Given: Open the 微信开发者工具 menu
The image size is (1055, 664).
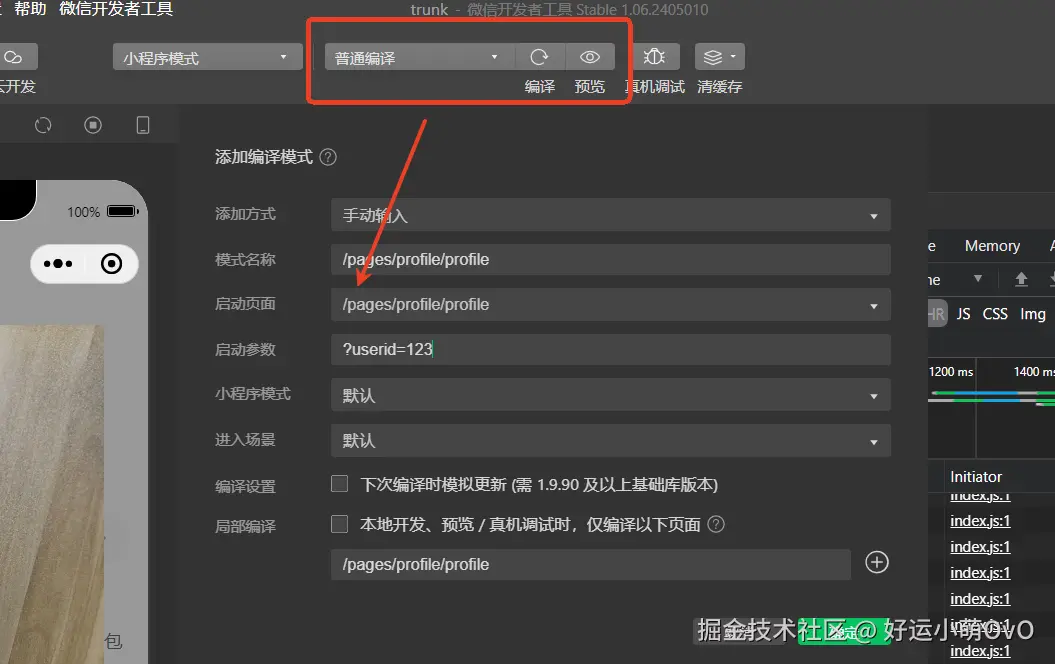Looking at the screenshot, I should pyautogui.click(x=116, y=9).
